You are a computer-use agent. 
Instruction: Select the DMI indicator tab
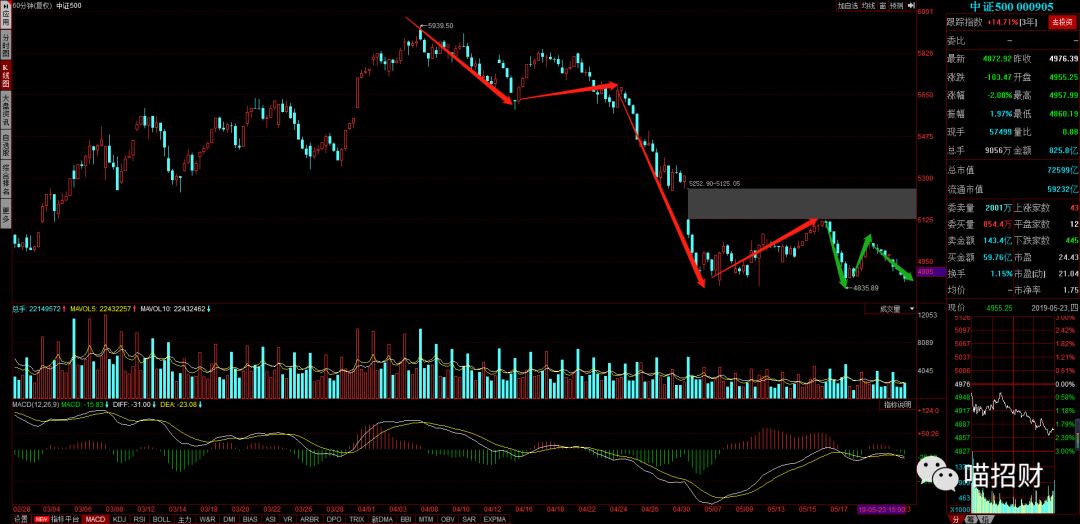[229, 518]
